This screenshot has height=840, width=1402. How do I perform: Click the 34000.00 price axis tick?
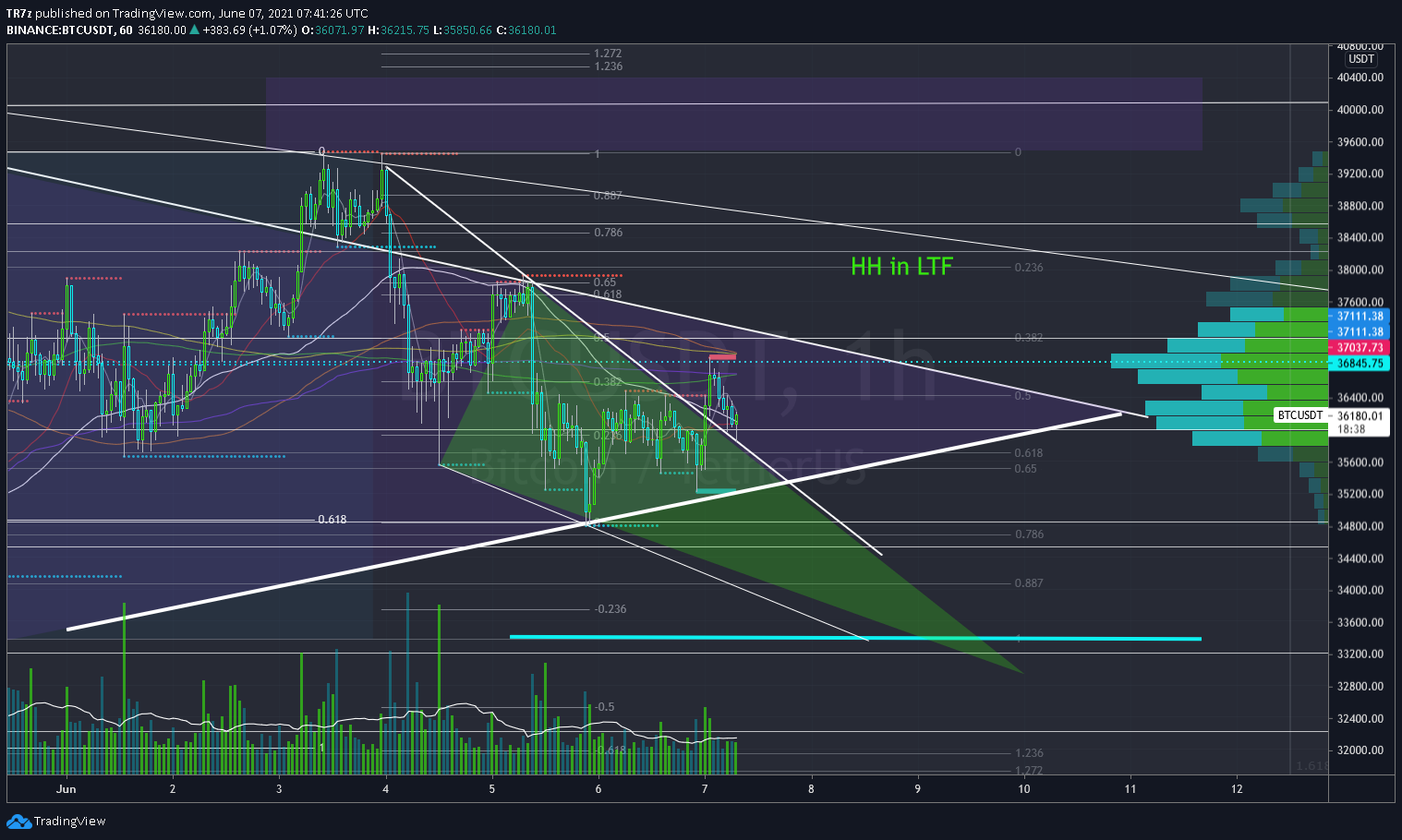1360,590
